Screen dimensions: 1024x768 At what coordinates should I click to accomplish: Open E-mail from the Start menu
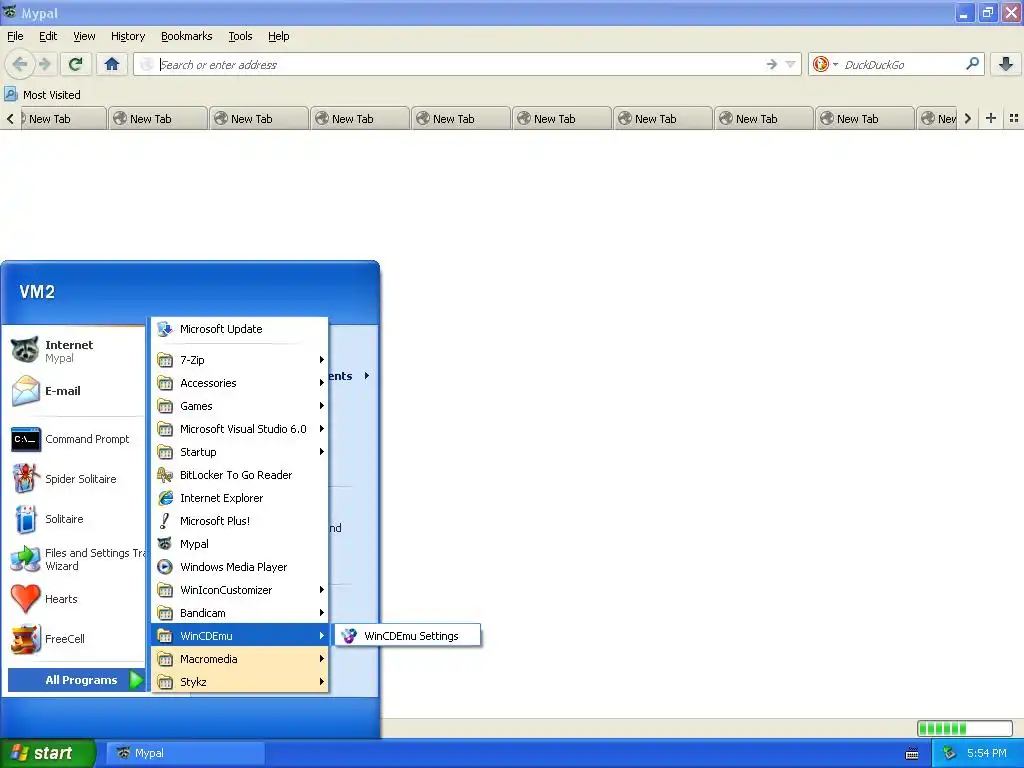click(x=75, y=391)
